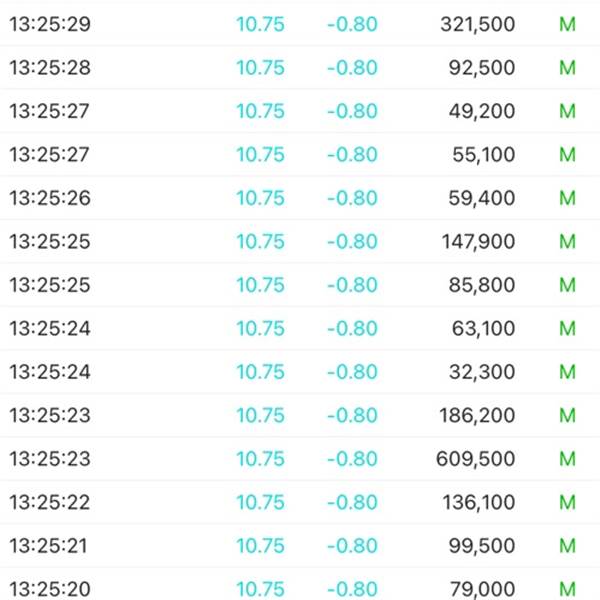Click the 321,500 volume value
Image resolution: width=600 pixels, height=600 pixels.
tap(478, 24)
